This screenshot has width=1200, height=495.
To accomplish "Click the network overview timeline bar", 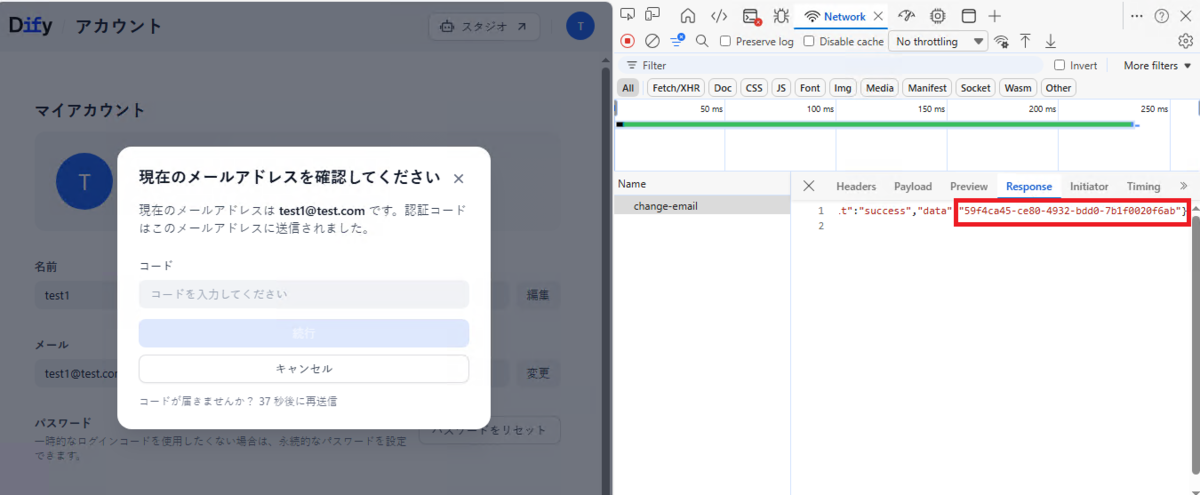I will point(876,124).
